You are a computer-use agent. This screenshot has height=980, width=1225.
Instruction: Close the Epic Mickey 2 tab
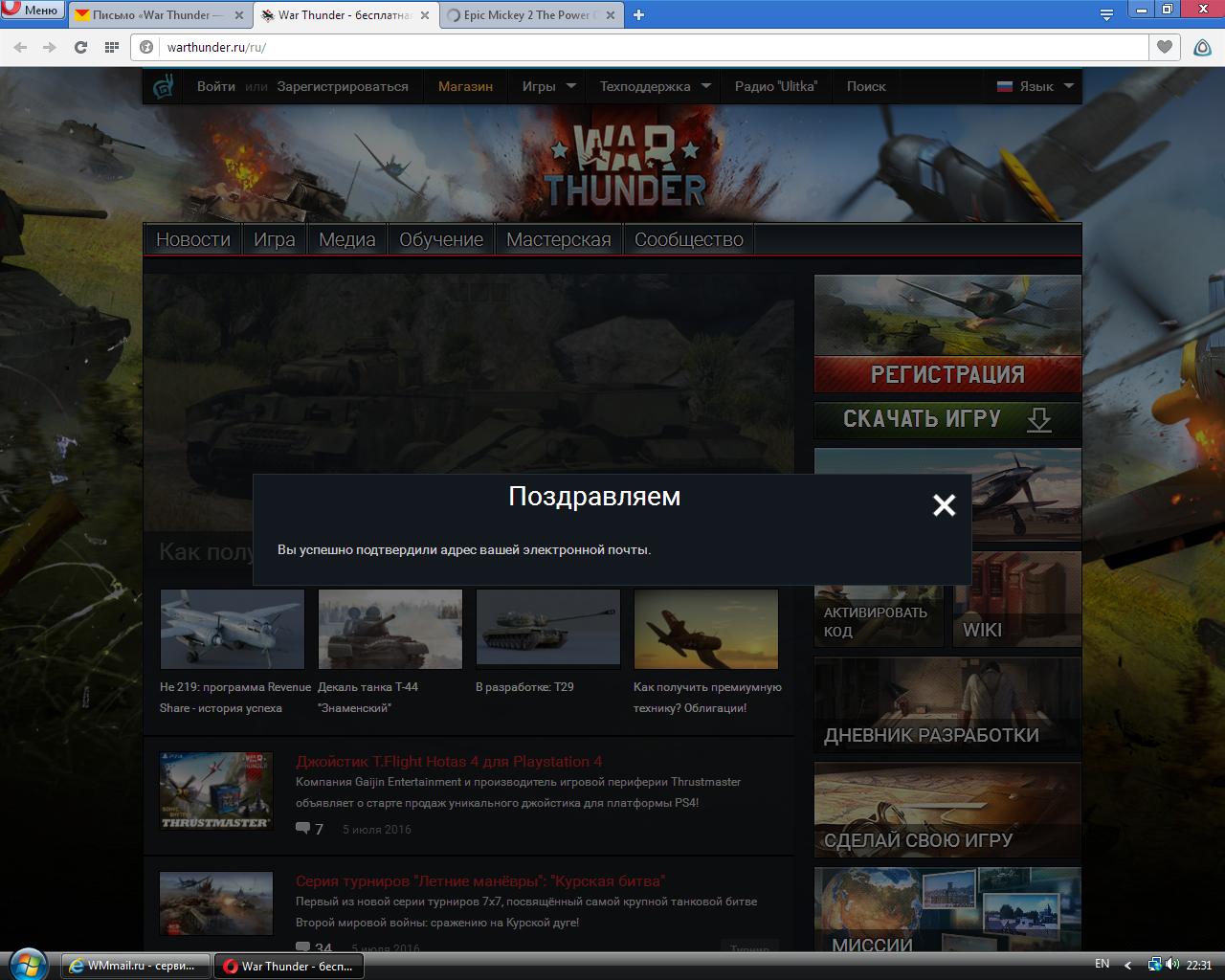tap(611, 15)
